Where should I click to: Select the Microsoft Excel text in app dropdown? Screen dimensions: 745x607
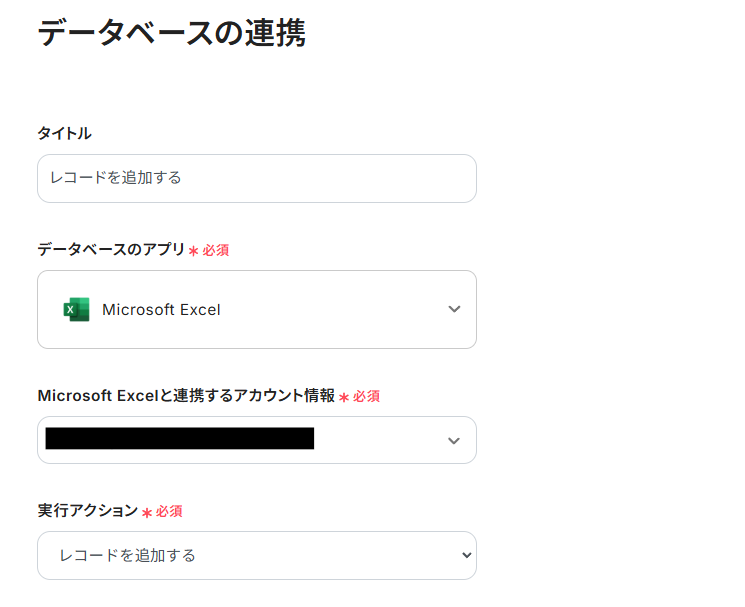(161, 310)
